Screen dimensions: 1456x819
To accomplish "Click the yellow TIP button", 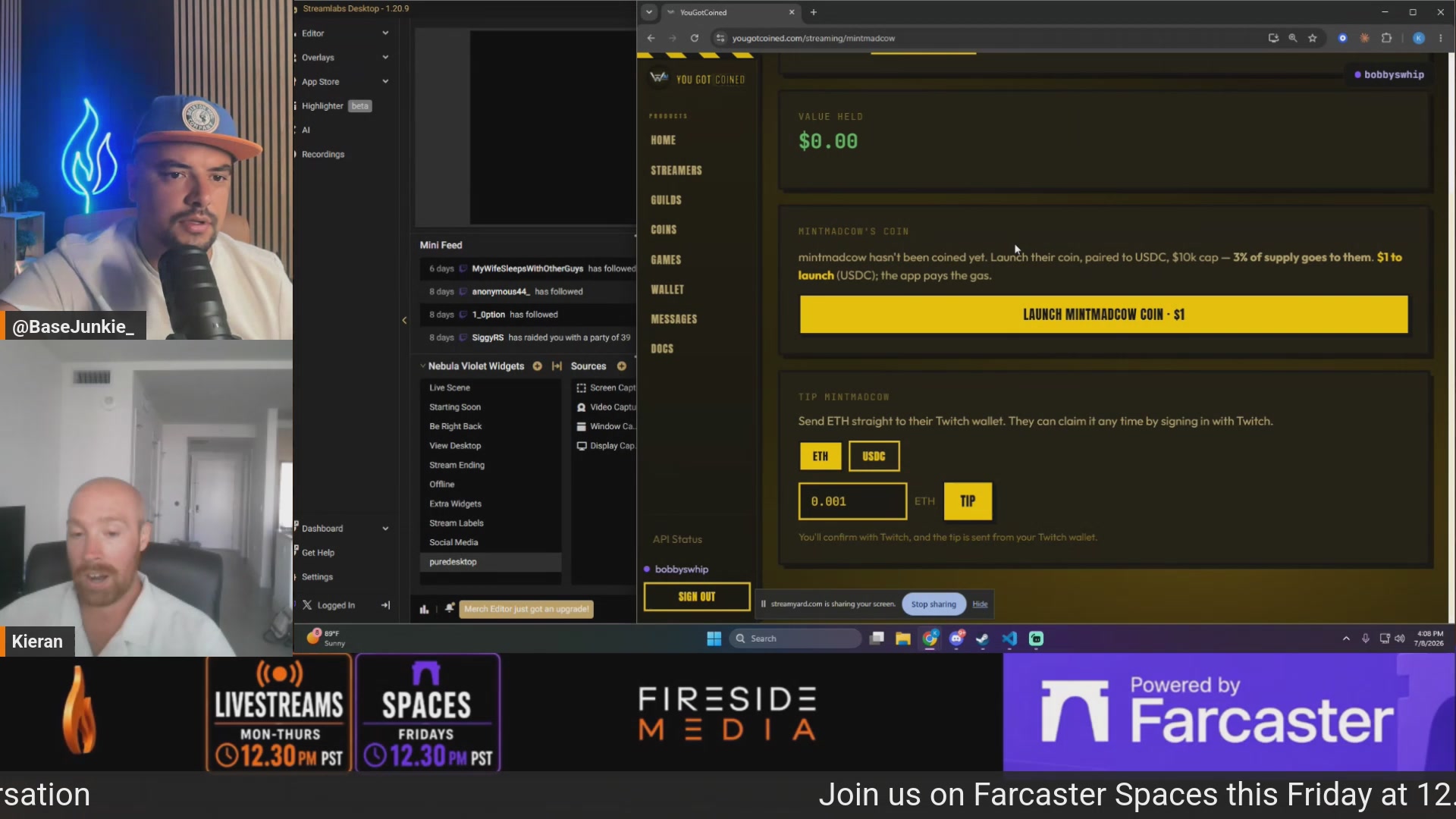I will point(968,501).
